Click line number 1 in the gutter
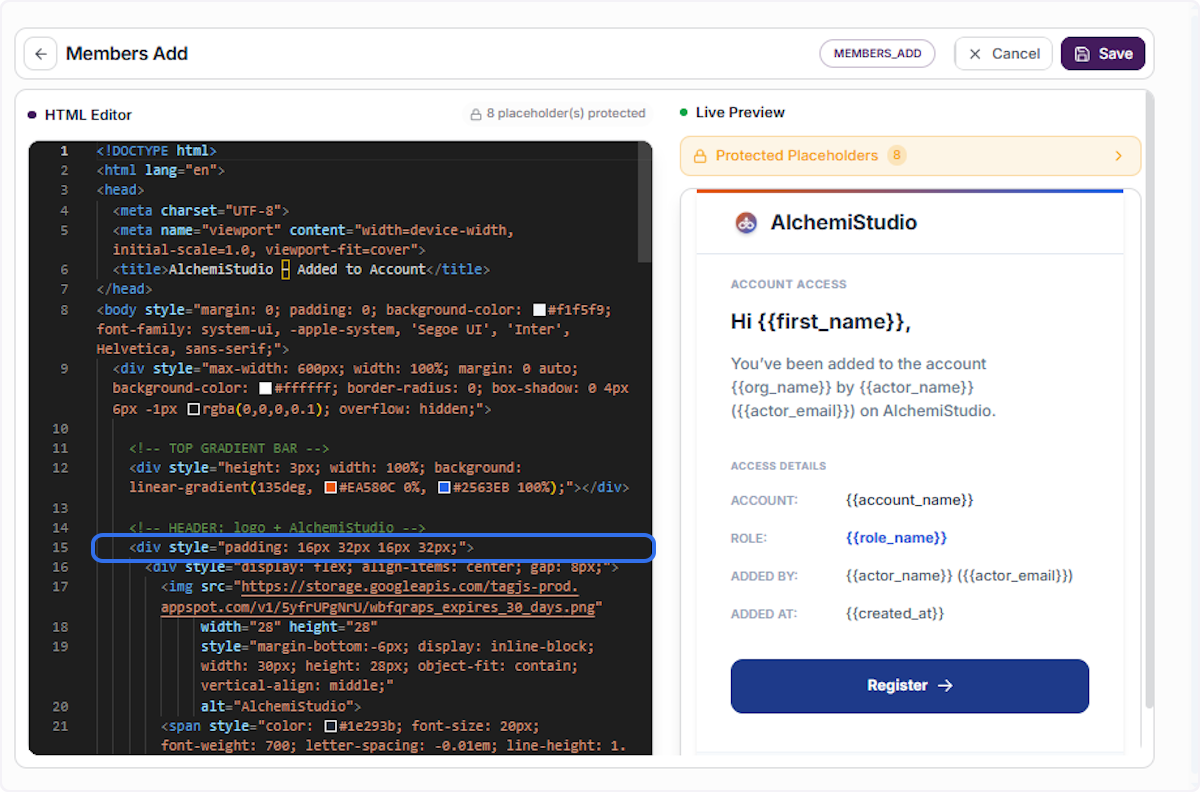Image resolution: width=1200 pixels, height=792 pixels. pos(64,151)
